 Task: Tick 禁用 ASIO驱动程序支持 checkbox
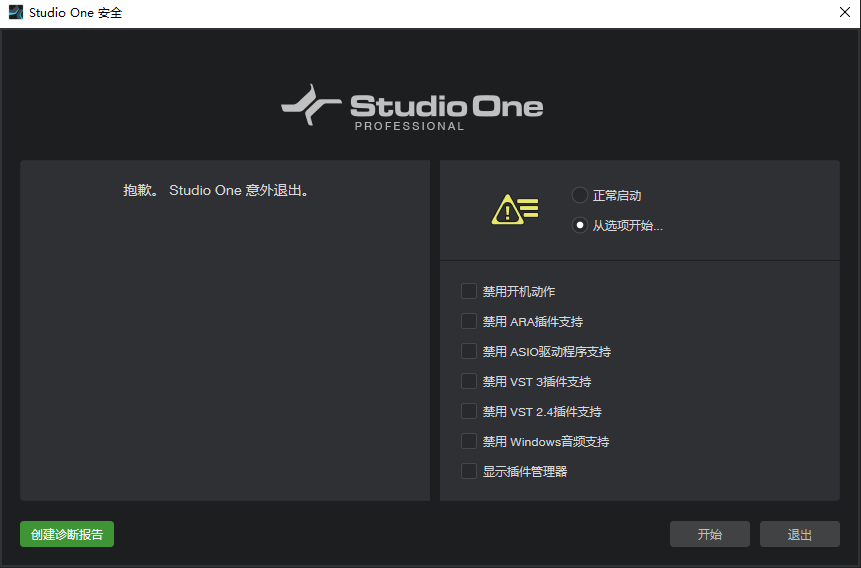click(x=468, y=351)
